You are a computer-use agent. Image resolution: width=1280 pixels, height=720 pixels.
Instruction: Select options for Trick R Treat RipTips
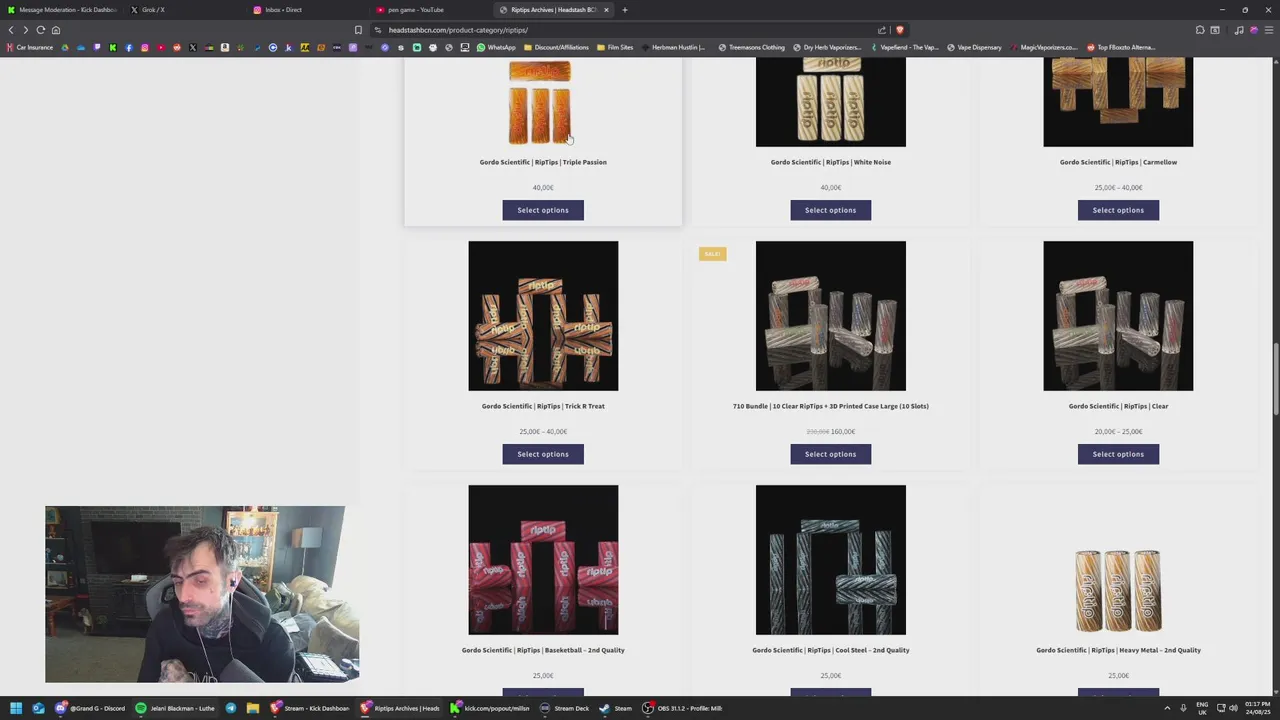click(x=543, y=454)
